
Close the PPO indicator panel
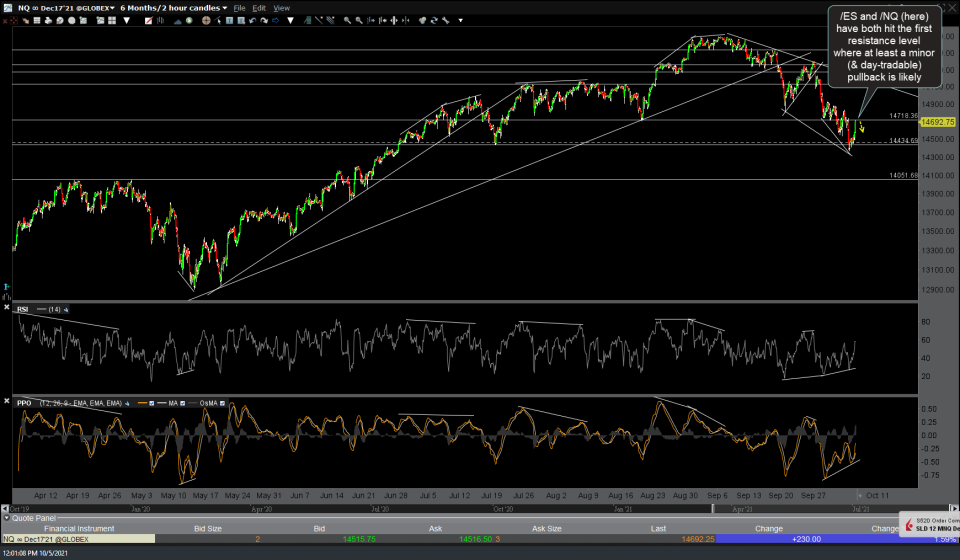[x=6, y=401]
